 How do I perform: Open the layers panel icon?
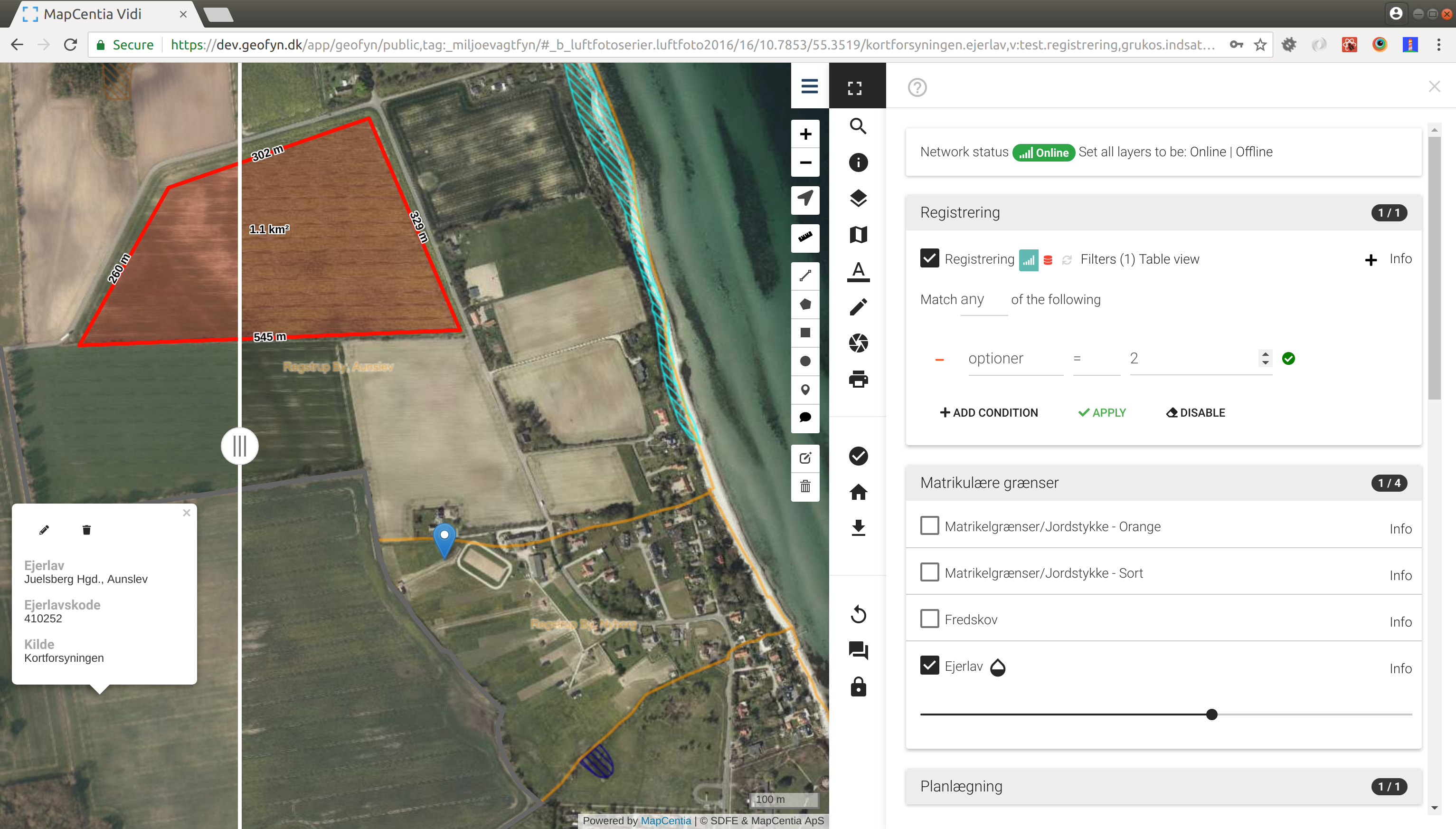tap(858, 198)
